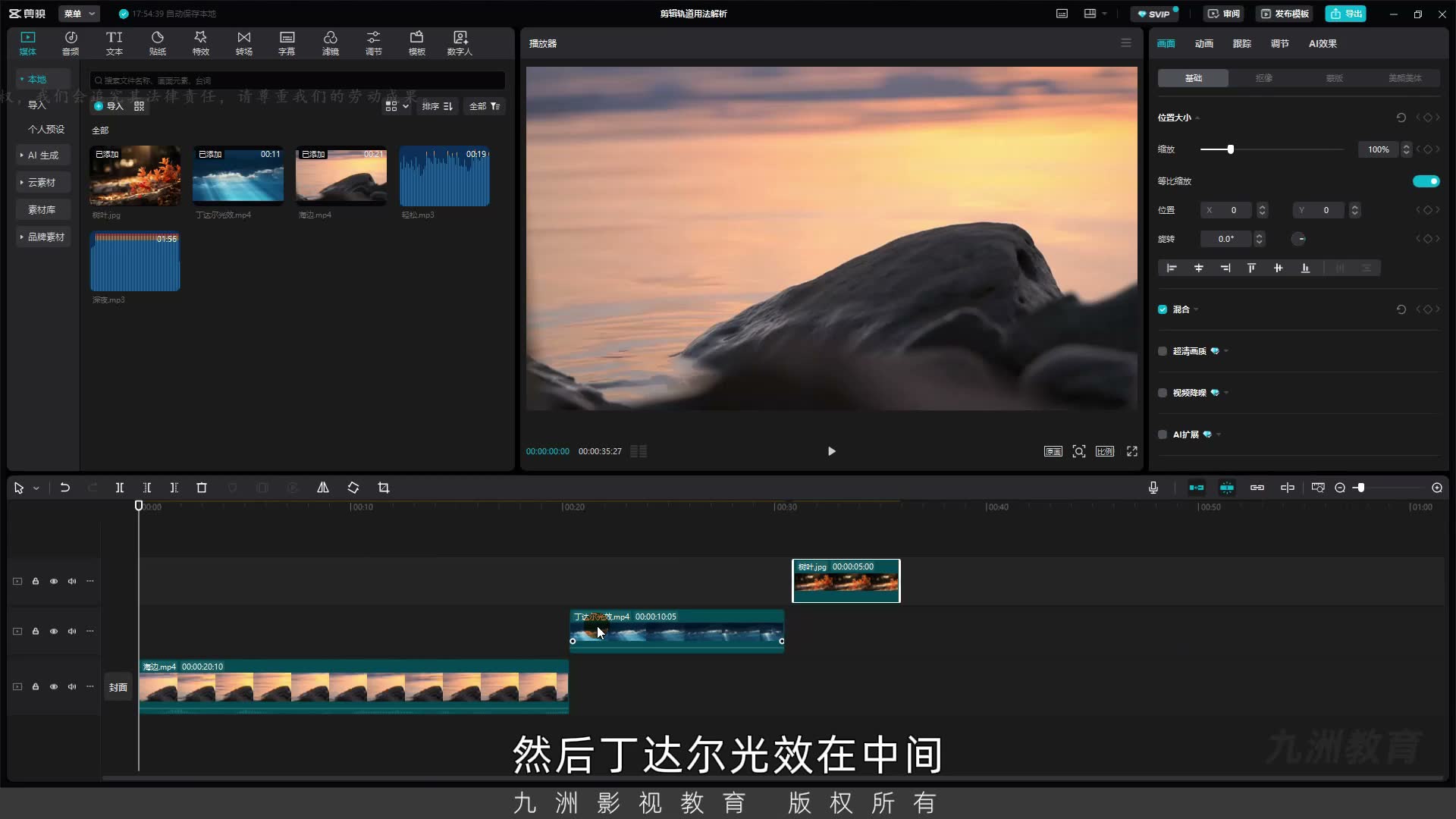
Task: Click the player hamburger menu icon
Action: (1126, 43)
